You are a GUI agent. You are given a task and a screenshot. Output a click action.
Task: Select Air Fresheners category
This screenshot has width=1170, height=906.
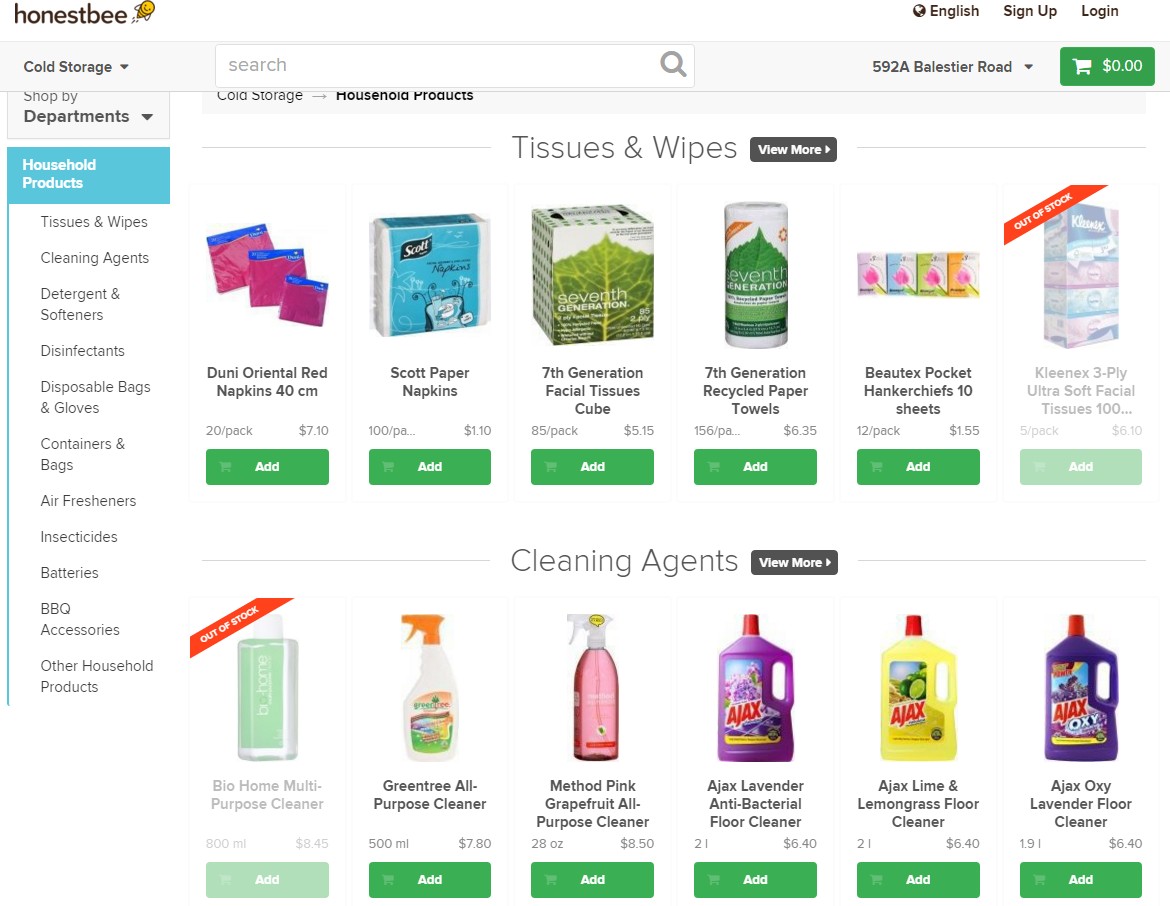[88, 501]
